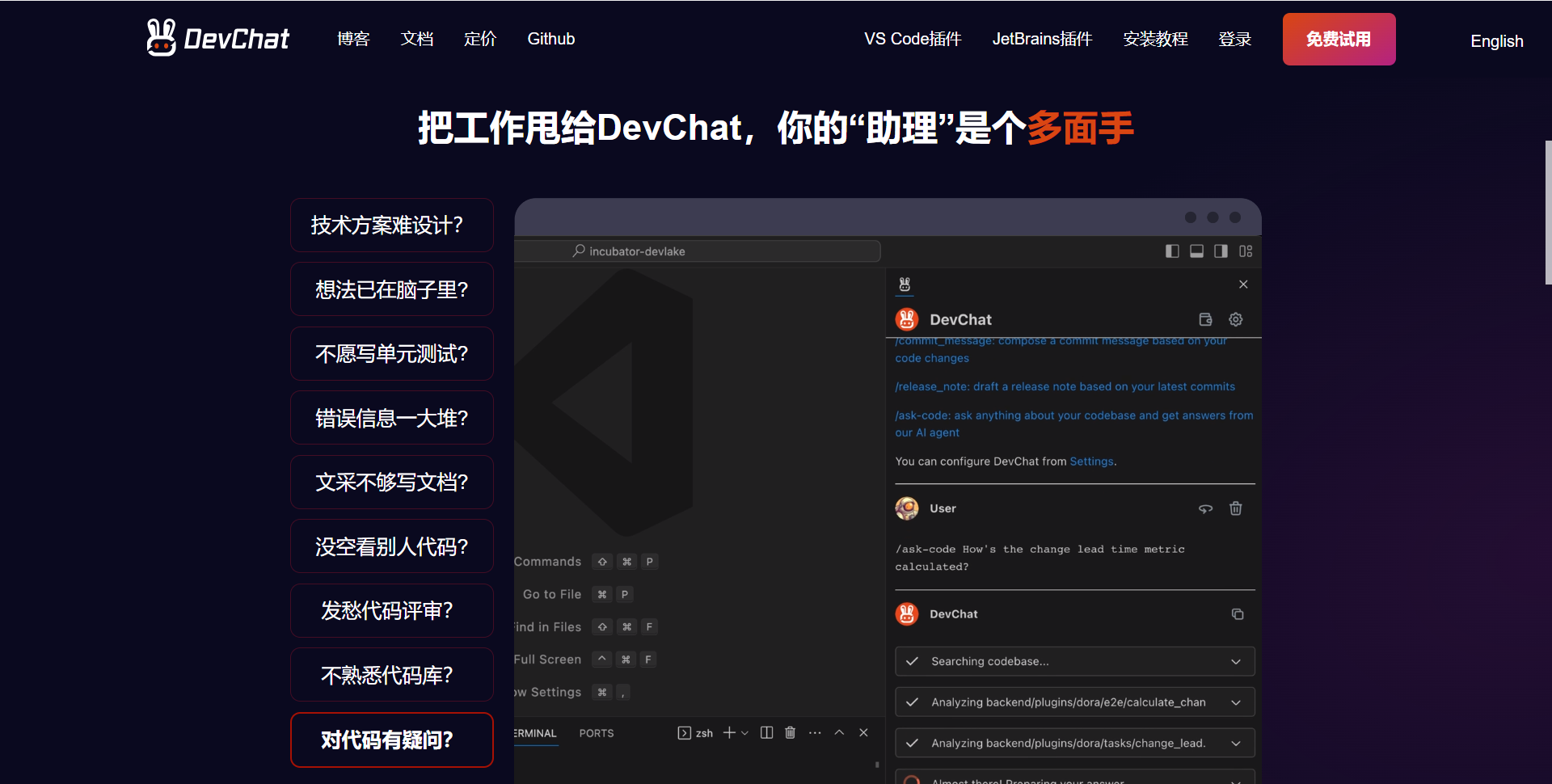
Task: Open the Settings link in DevChat's welcome message
Action: [1090, 461]
